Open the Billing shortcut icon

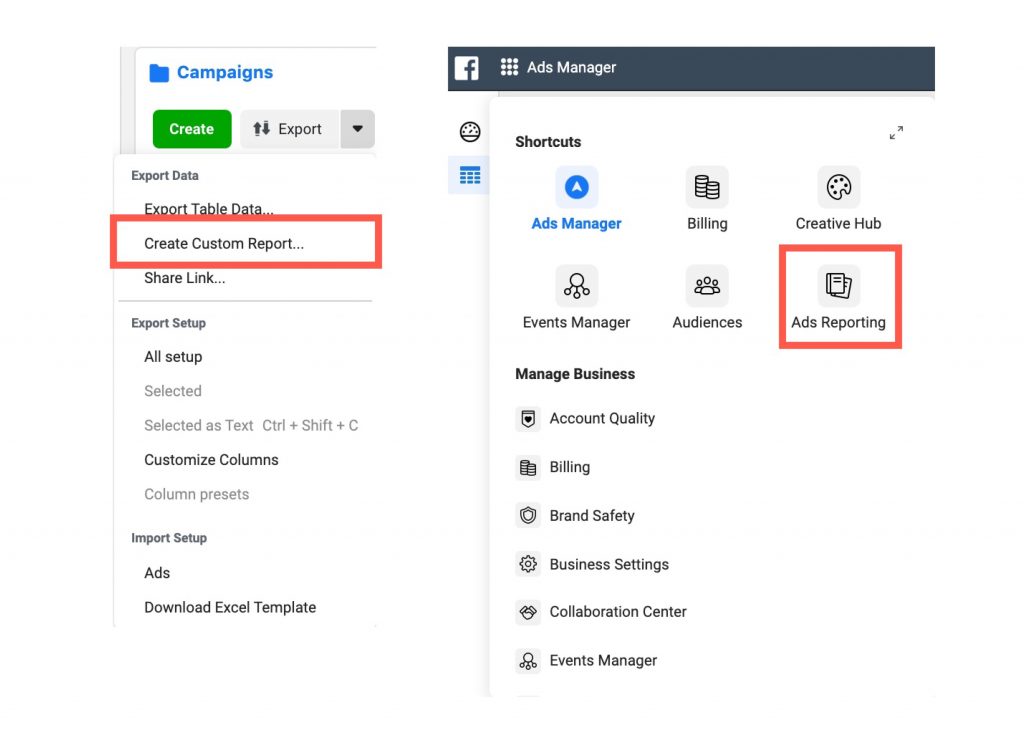click(x=707, y=187)
